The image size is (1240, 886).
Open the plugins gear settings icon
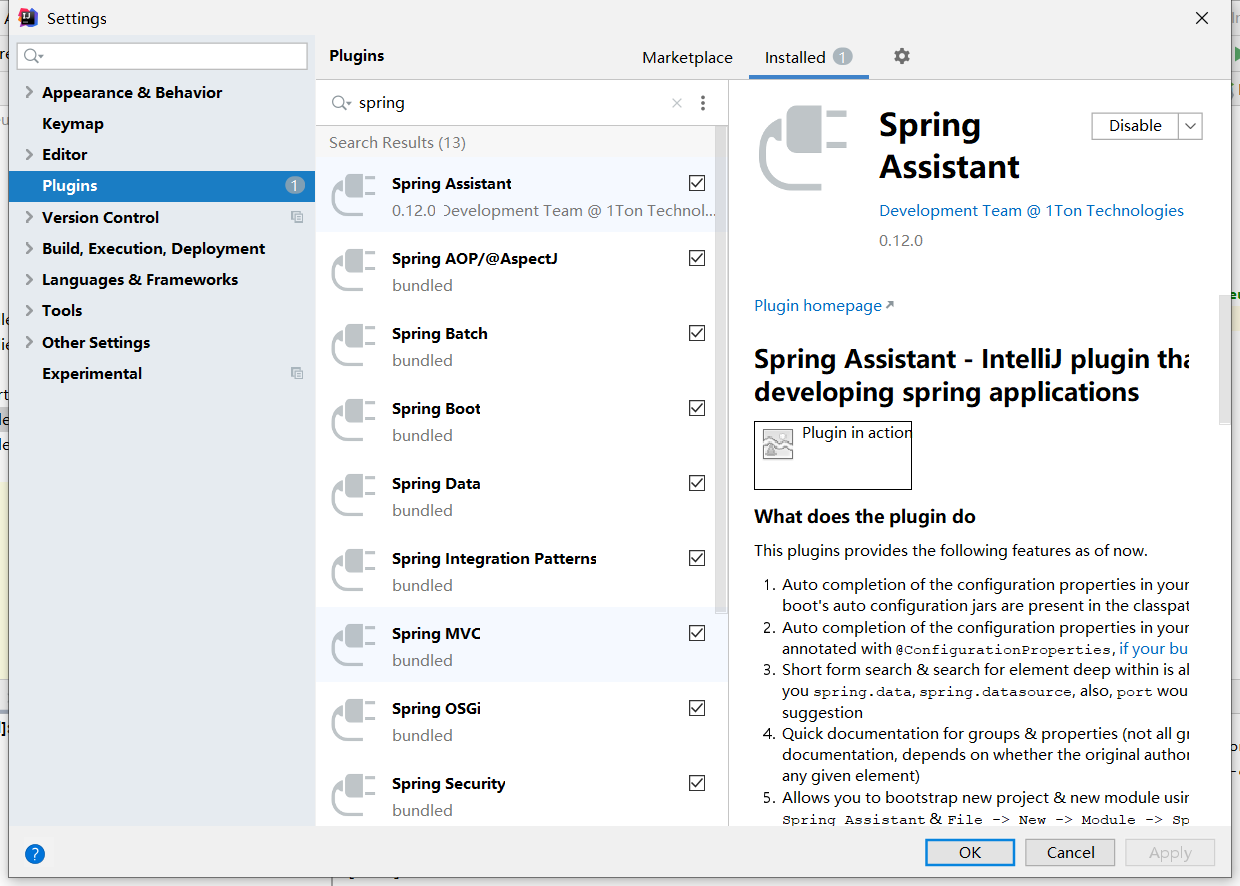click(902, 56)
